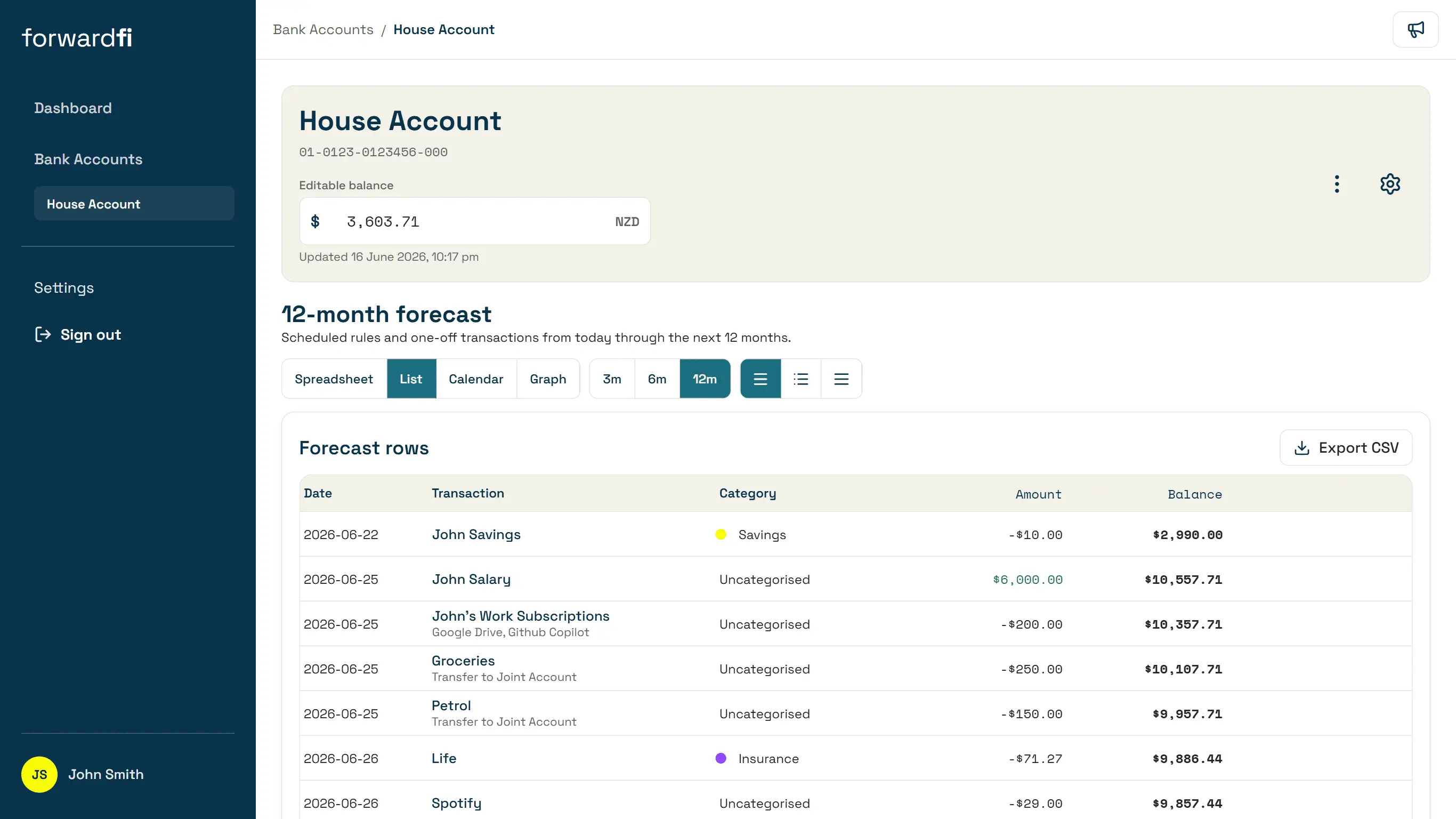
Task: Go to Bank Accounts breadcrumb link
Action: coord(323,29)
